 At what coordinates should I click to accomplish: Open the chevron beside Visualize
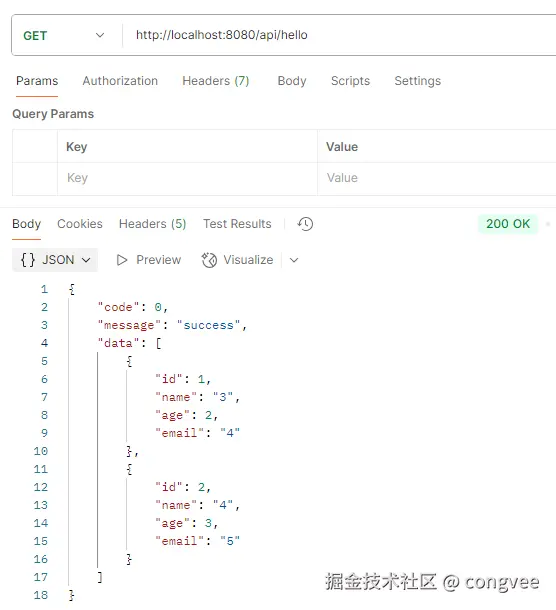pyautogui.click(x=294, y=260)
